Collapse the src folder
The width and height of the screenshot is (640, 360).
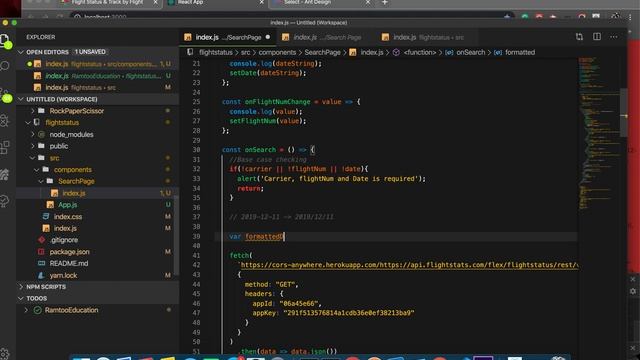pyautogui.click(x=33, y=158)
